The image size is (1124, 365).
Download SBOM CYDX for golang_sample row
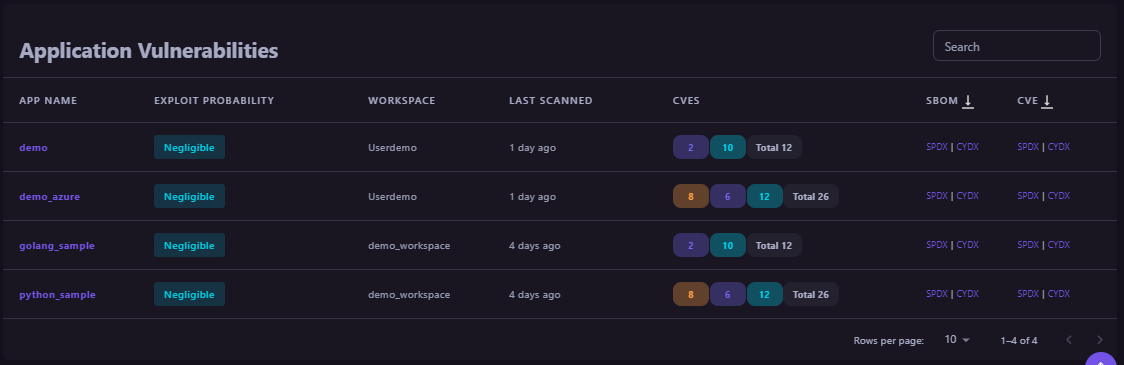pos(967,245)
